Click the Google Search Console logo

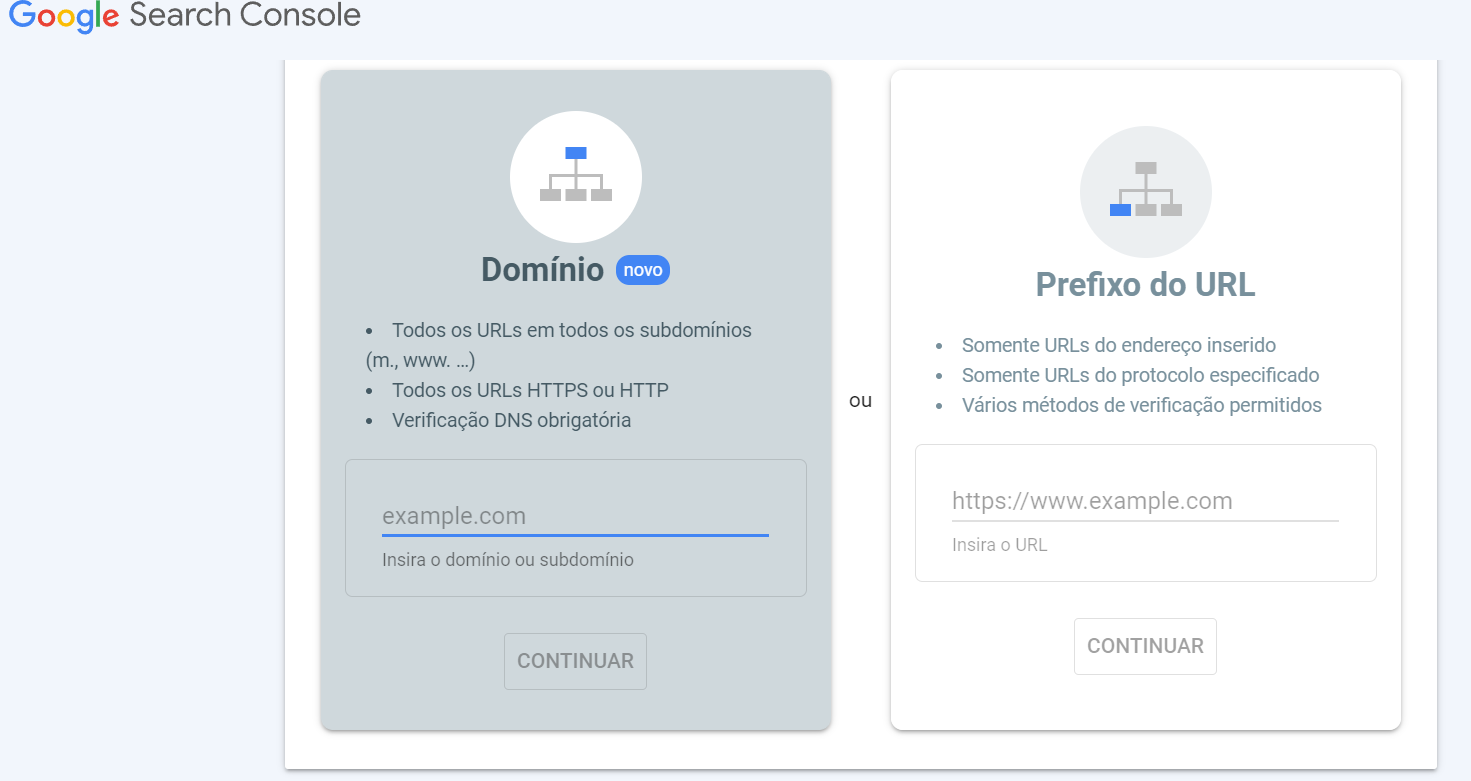click(185, 16)
